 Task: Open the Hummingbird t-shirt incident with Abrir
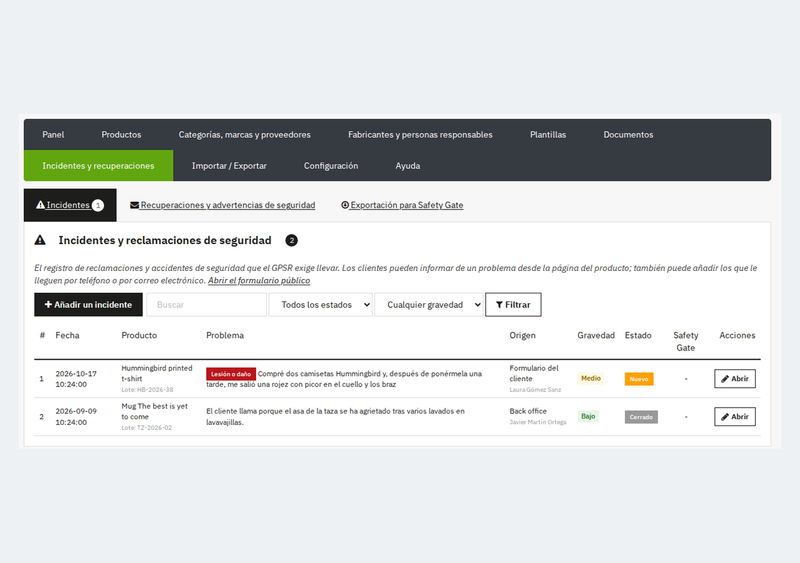[735, 379]
